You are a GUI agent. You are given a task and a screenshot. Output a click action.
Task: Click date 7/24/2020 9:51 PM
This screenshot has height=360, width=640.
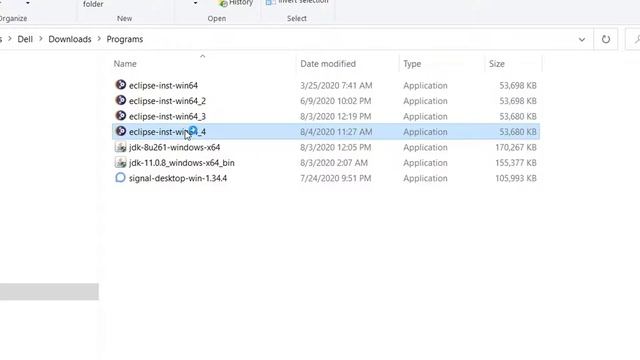tap(336, 178)
